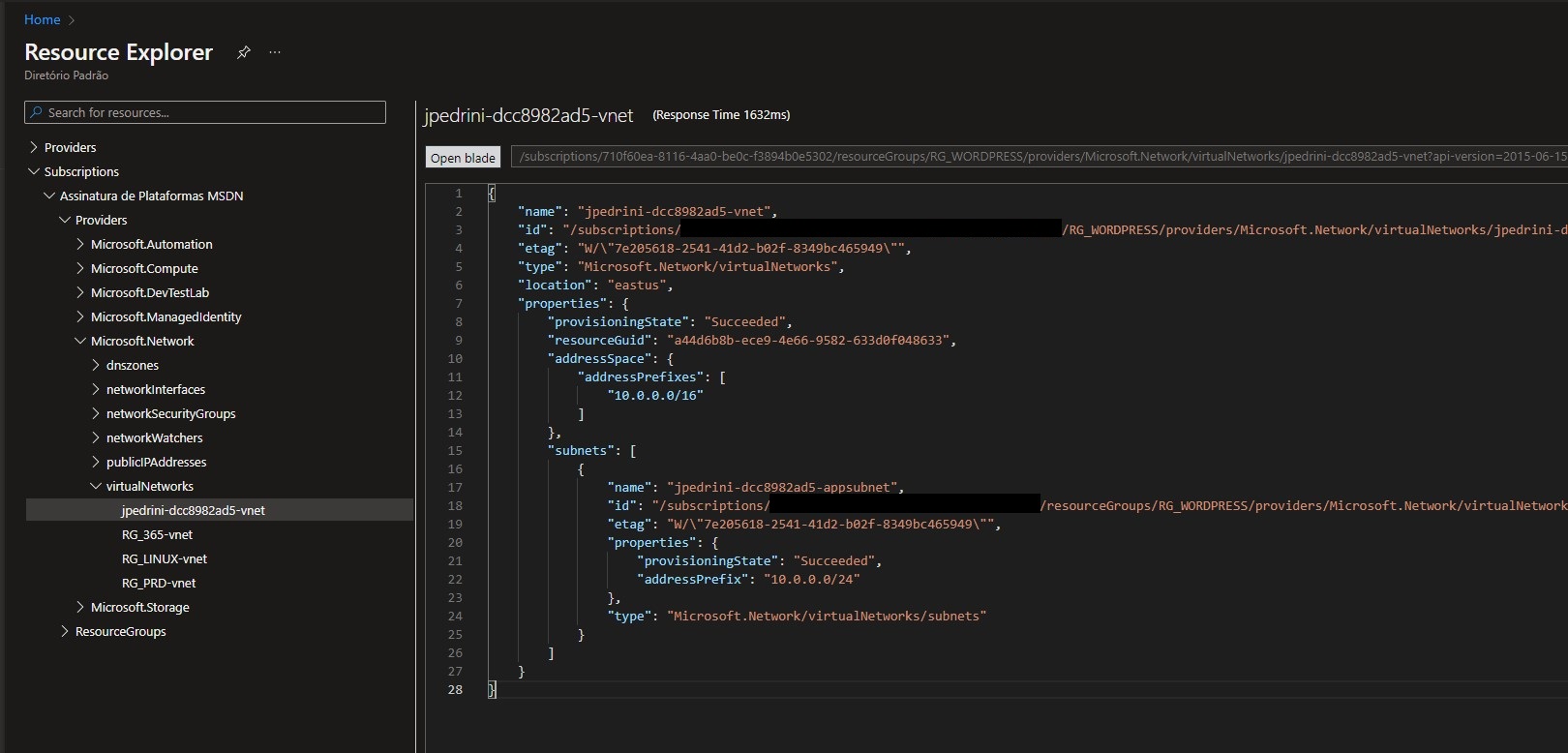Click line number 28 in editor gutter
Viewport: 1568px width, 753px height.
(x=455, y=689)
